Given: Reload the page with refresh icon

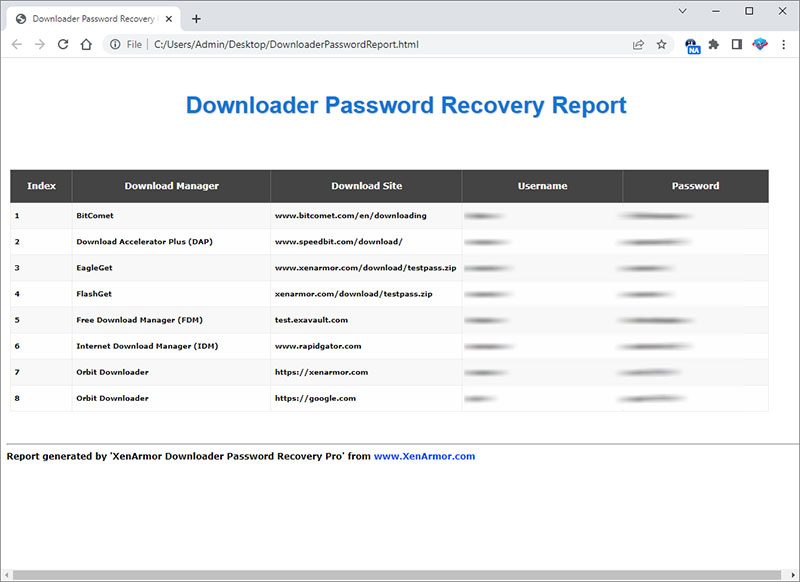Looking at the screenshot, I should pos(63,44).
